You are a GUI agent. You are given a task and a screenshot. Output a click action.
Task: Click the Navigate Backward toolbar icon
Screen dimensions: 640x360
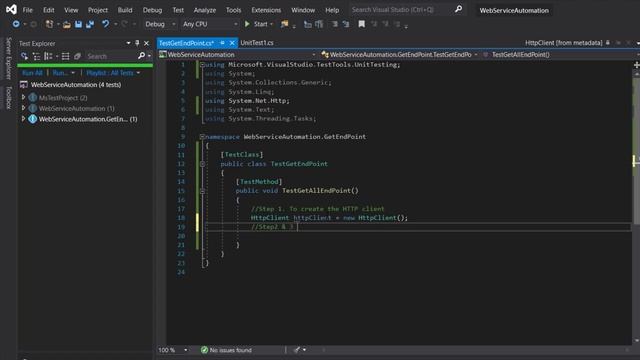[16, 24]
